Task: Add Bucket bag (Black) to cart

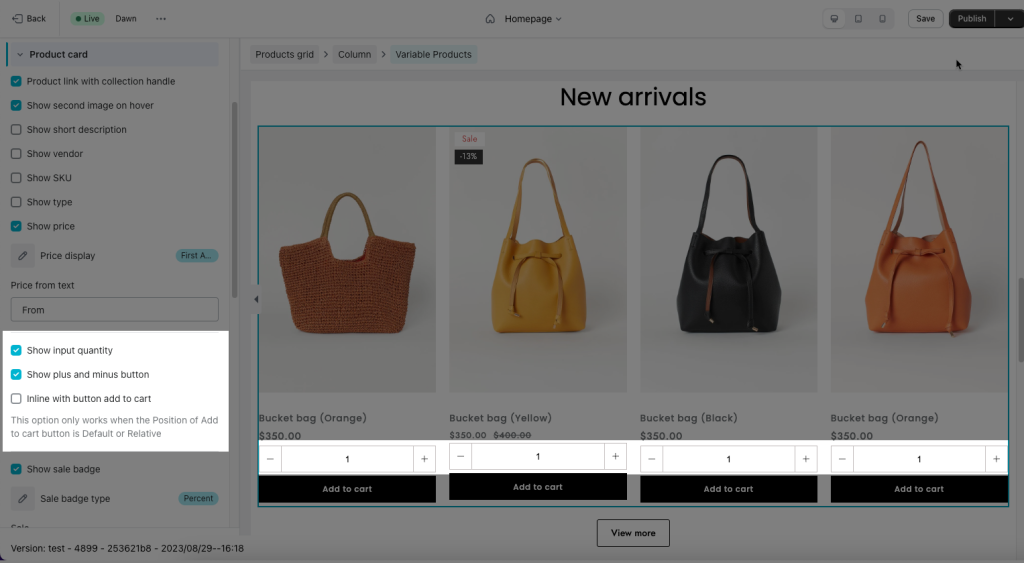Action: pos(729,489)
